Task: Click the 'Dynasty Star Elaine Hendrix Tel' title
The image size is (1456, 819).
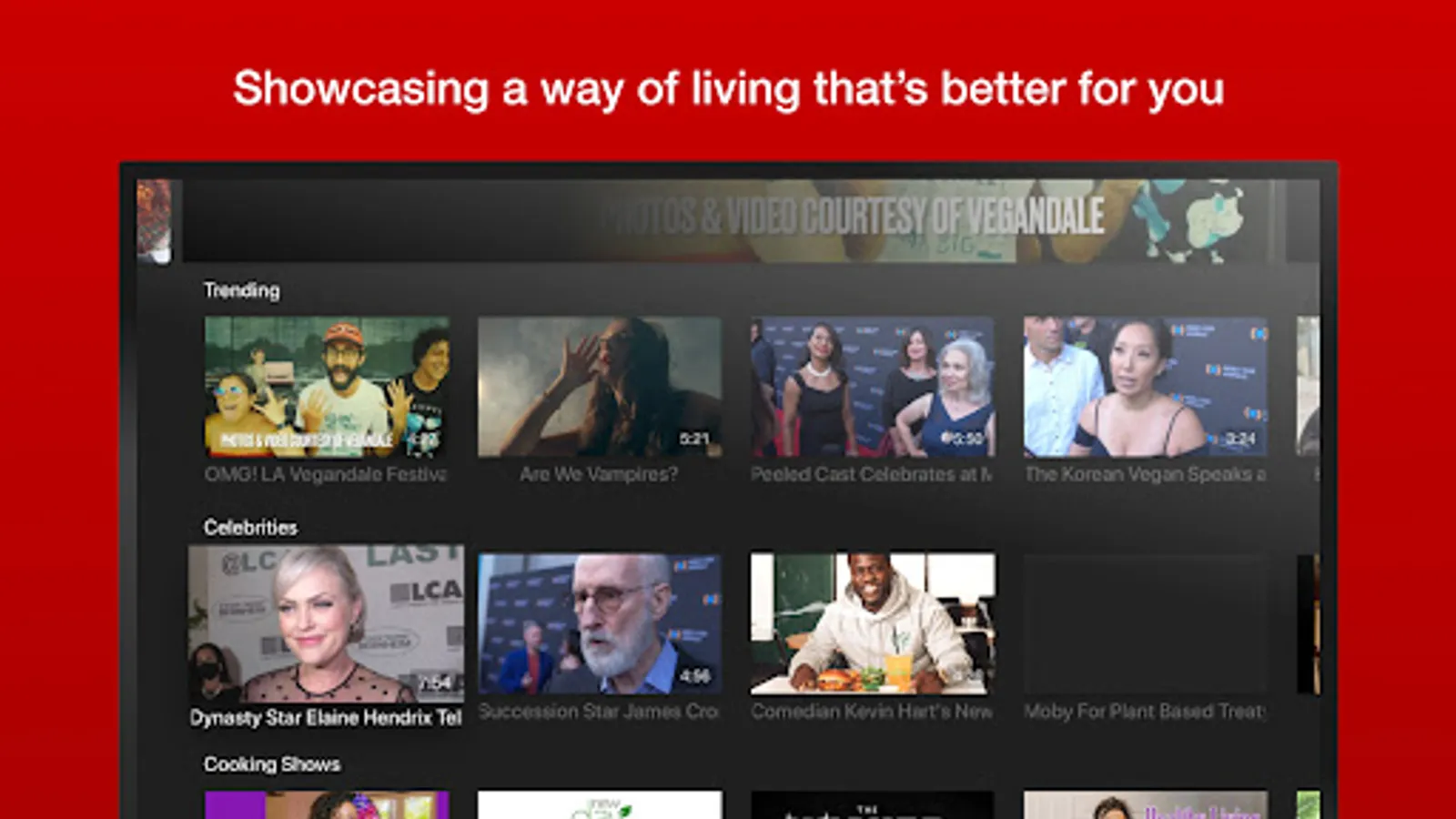Action: 326,718
